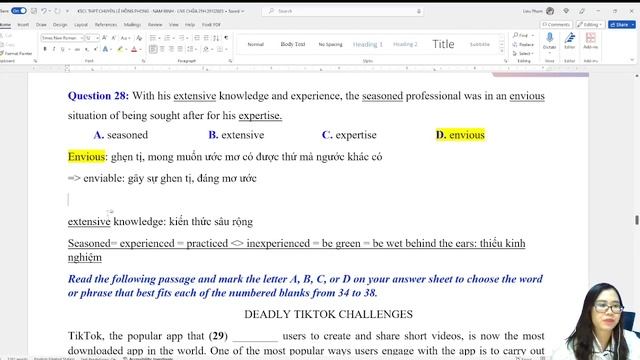The width and height of the screenshot is (640, 360).
Task: Justify the paragraph text
Action: [180, 49]
